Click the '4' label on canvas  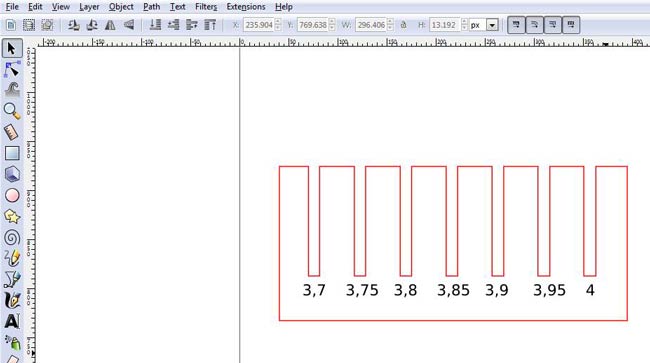[590, 290]
